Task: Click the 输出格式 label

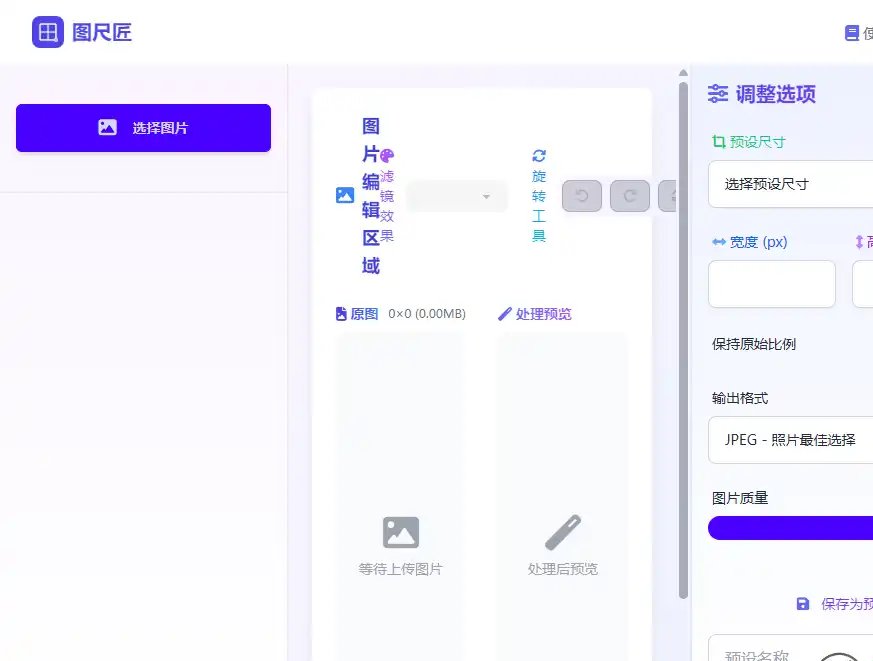Action: point(740,398)
